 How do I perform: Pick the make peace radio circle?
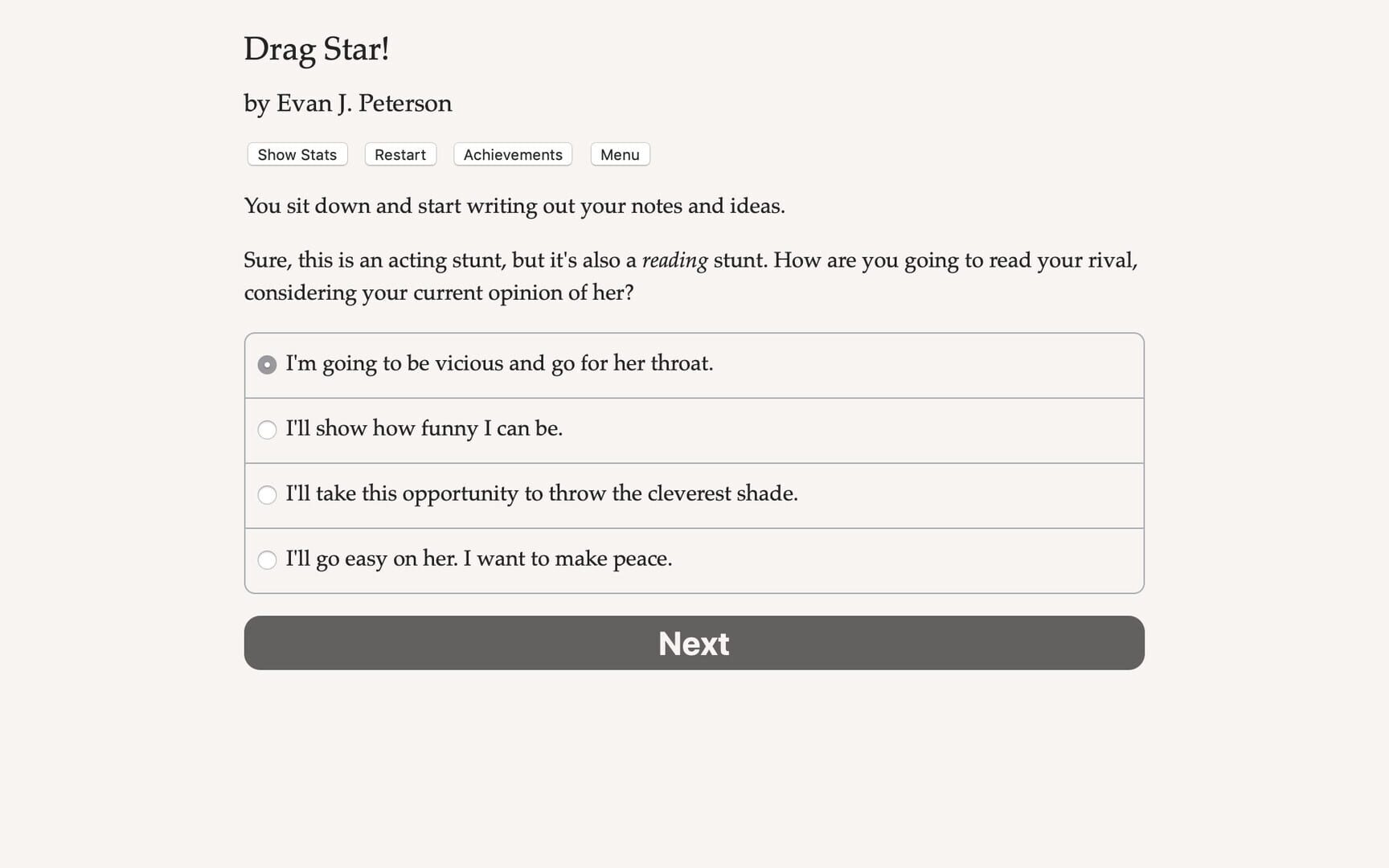(267, 560)
